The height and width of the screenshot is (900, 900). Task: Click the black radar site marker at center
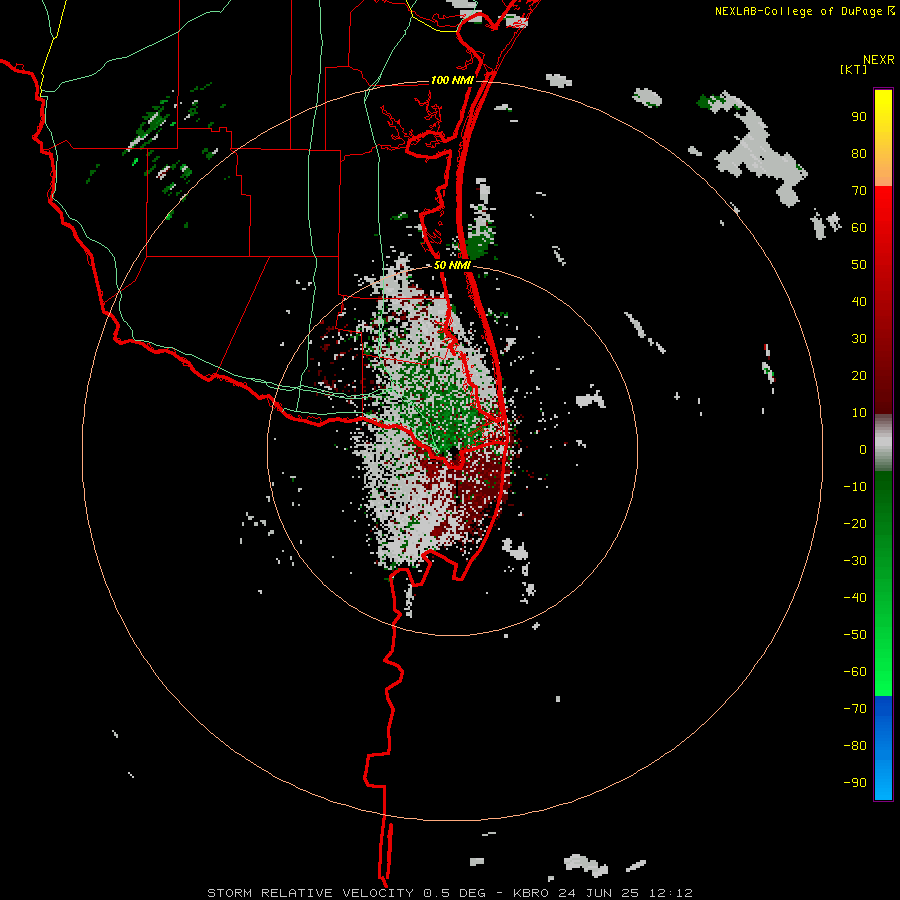pos(453,452)
